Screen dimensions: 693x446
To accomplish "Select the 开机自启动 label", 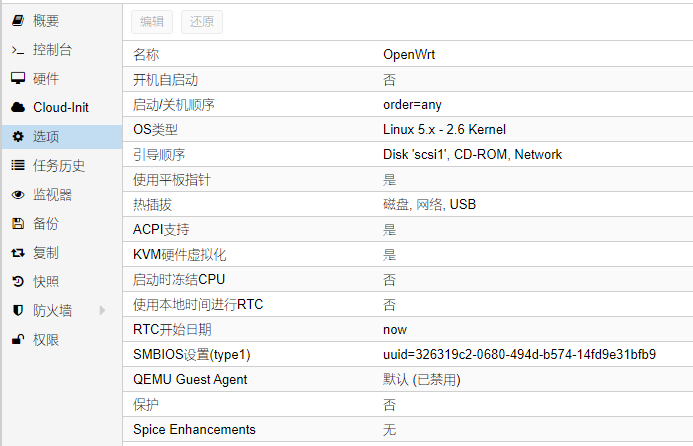I will [x=165, y=80].
